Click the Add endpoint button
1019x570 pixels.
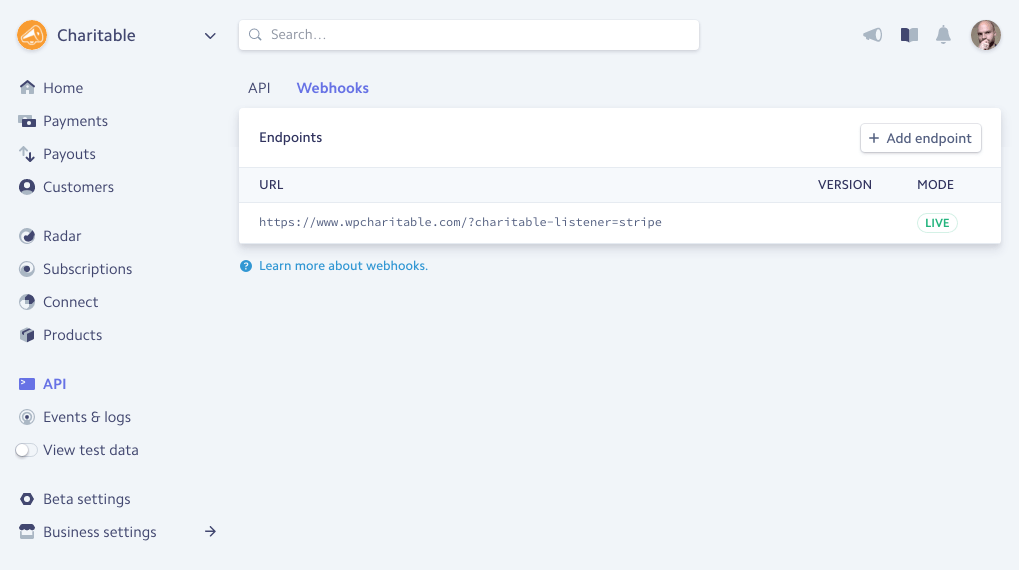pos(920,138)
